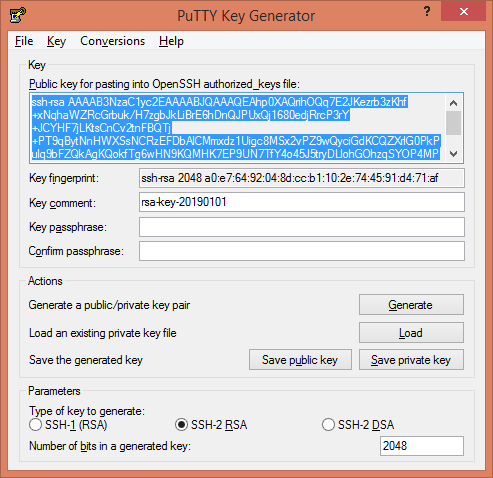
Task: Select the SSH-2 DSA key type
Action: tap(358, 425)
